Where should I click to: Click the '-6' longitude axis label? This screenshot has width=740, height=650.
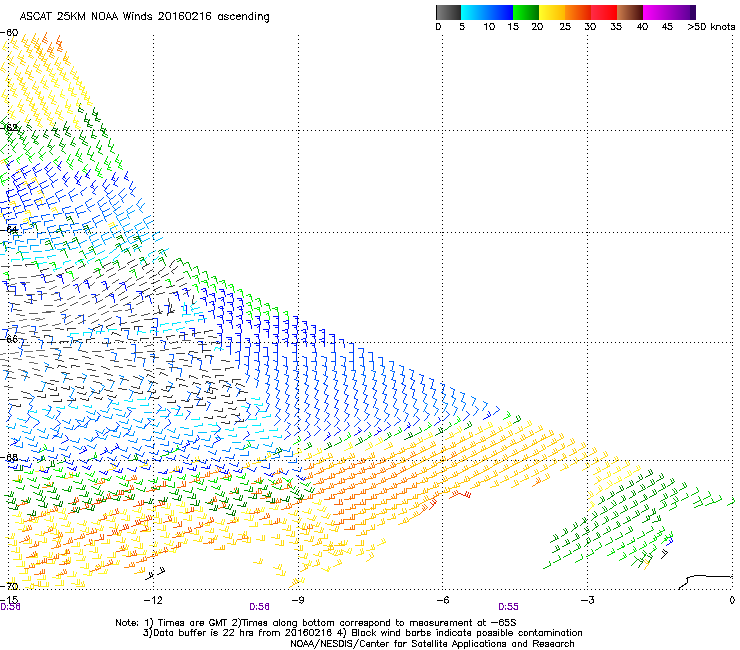(x=442, y=600)
